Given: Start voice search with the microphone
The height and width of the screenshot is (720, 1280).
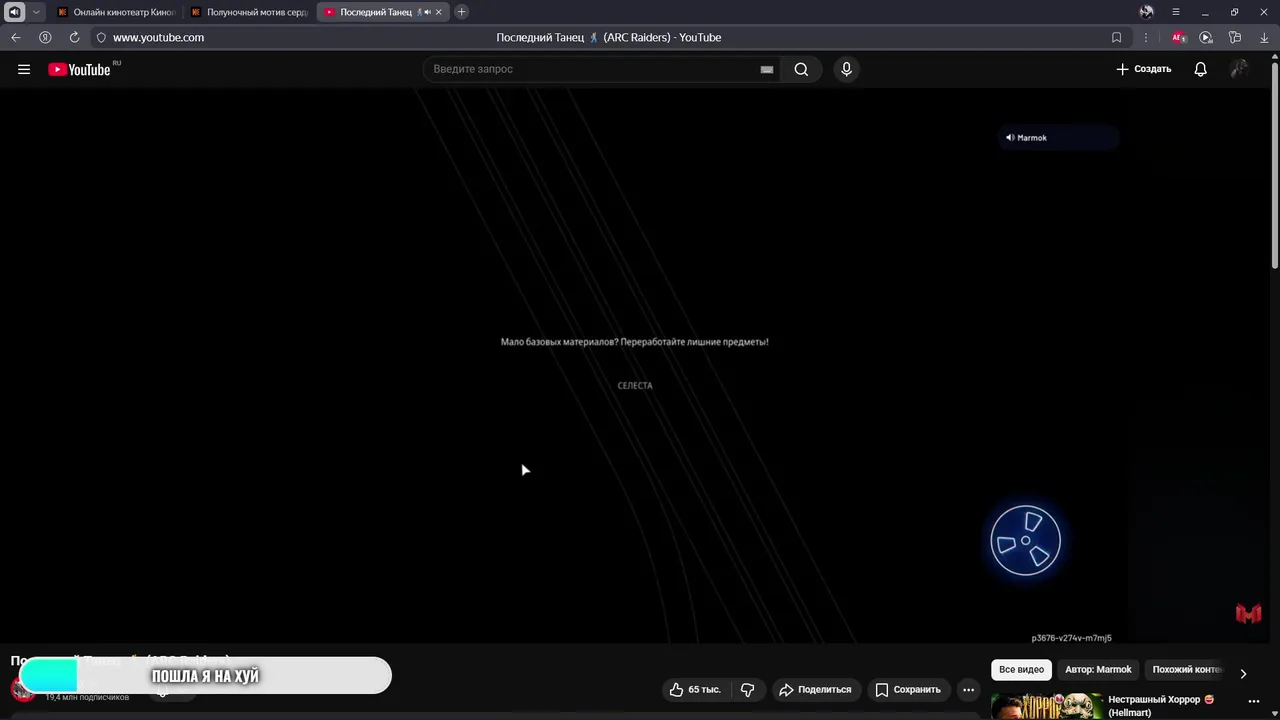Looking at the screenshot, I should coord(846,69).
